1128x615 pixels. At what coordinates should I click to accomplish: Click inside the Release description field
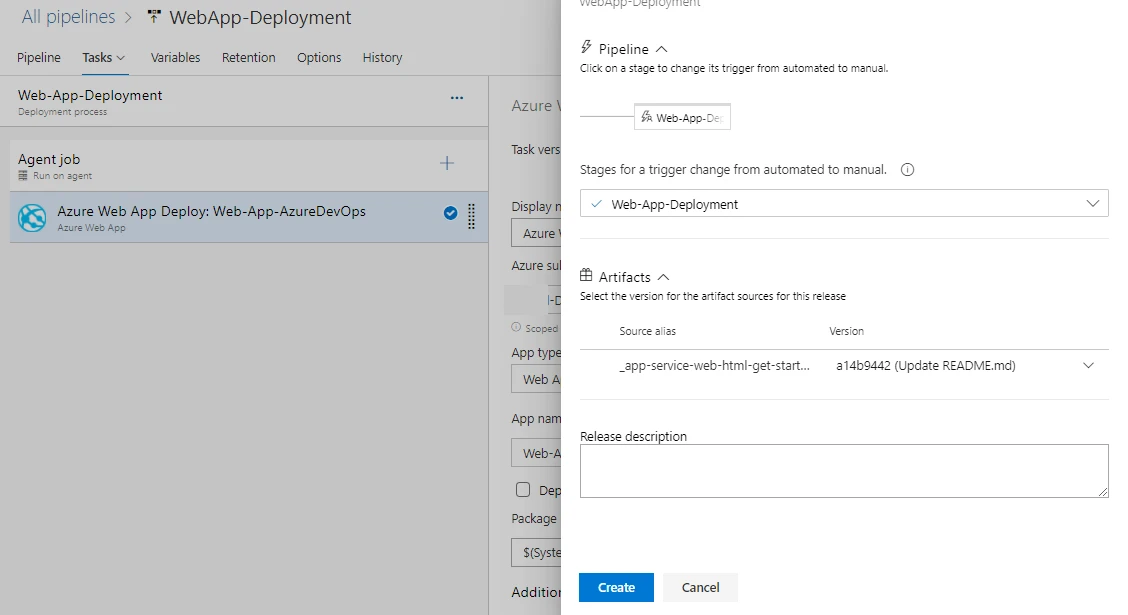point(843,470)
